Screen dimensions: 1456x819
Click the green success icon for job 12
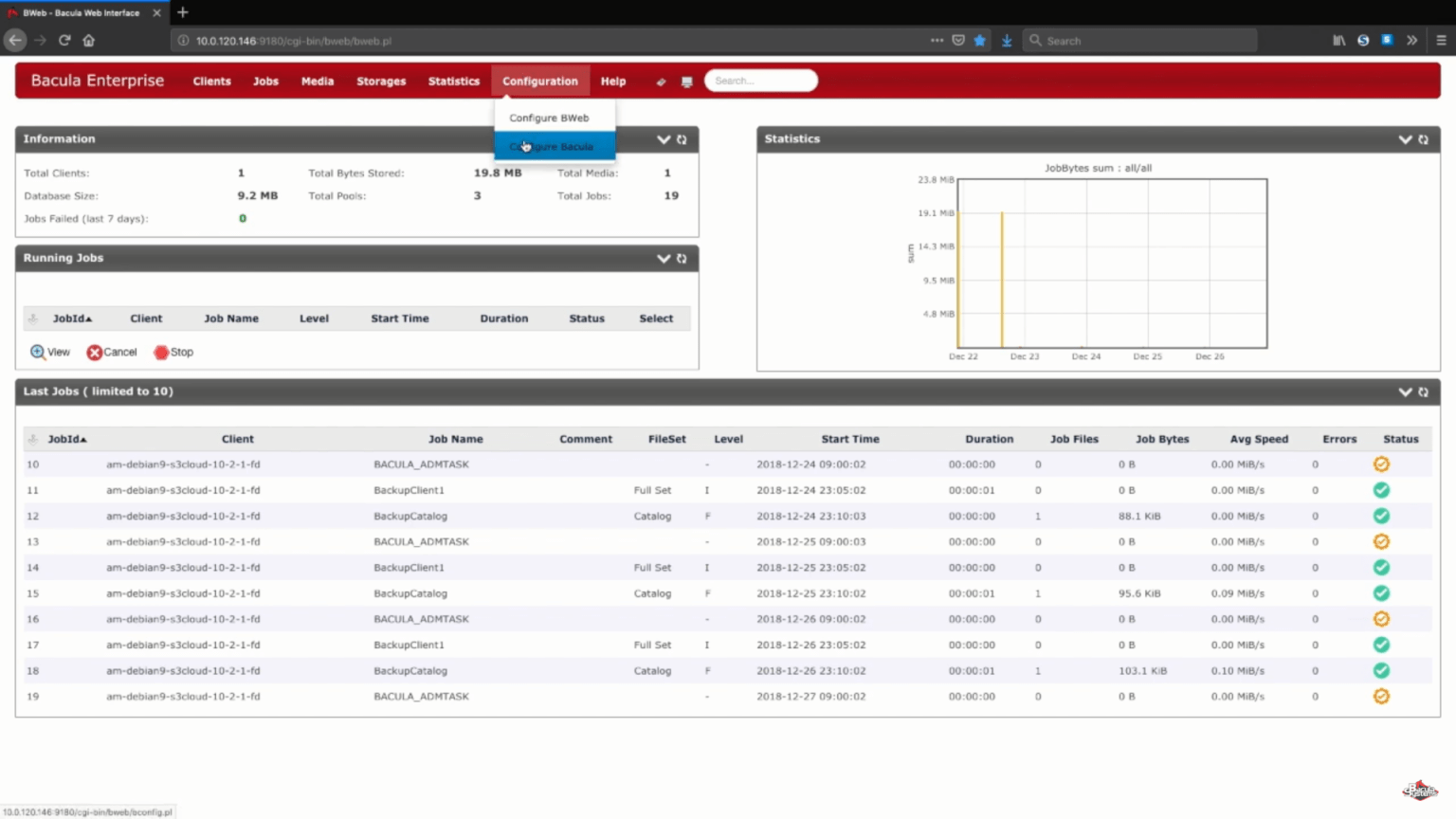[1381, 516]
